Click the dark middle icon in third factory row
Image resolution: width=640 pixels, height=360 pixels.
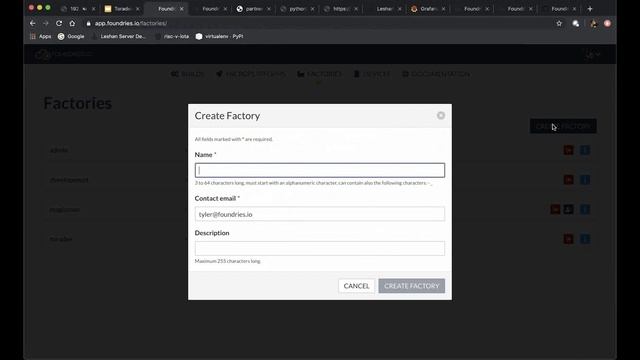569,209
